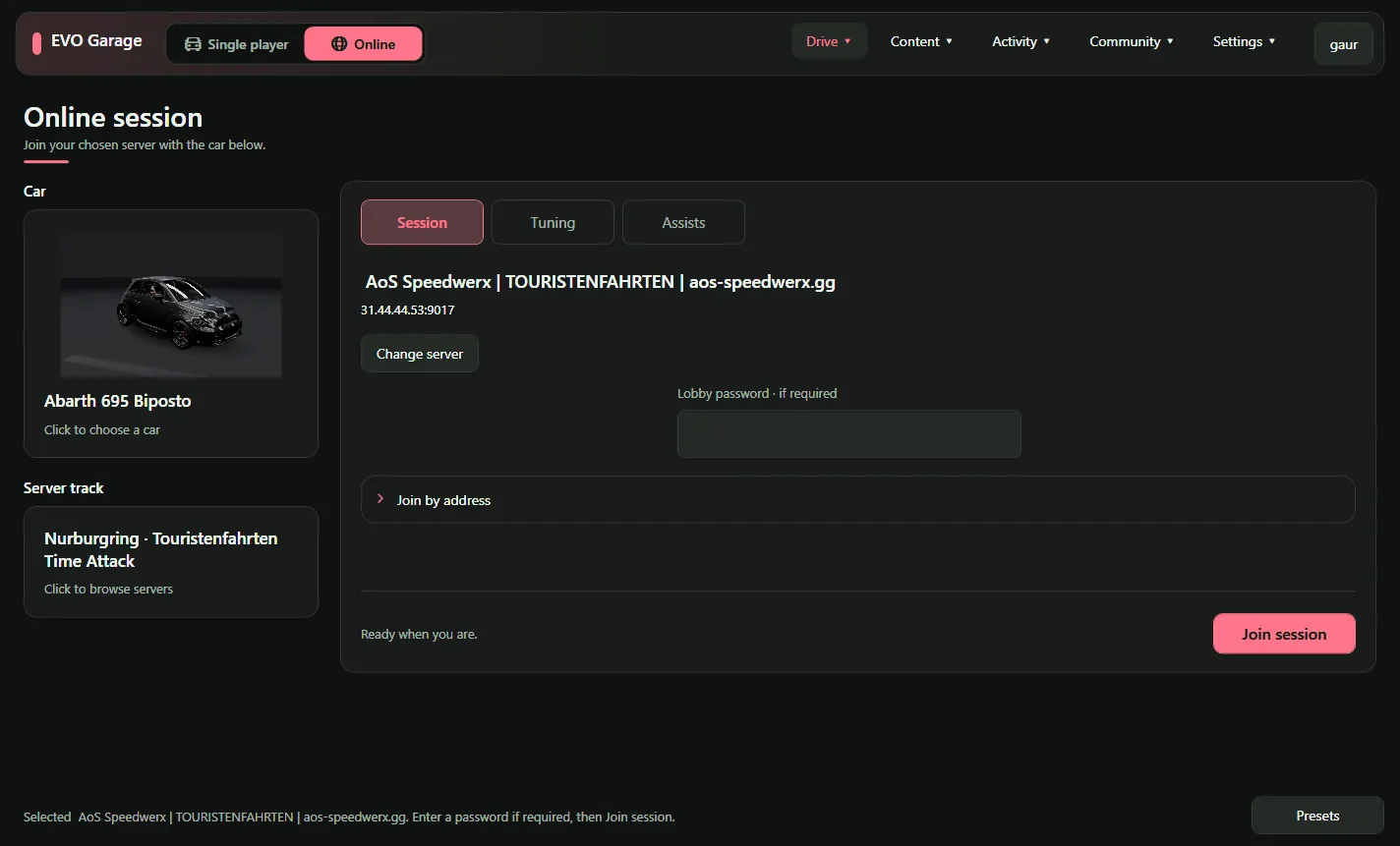This screenshot has width=1400, height=846.
Task: Open the Drive dropdown menu
Action: (829, 41)
